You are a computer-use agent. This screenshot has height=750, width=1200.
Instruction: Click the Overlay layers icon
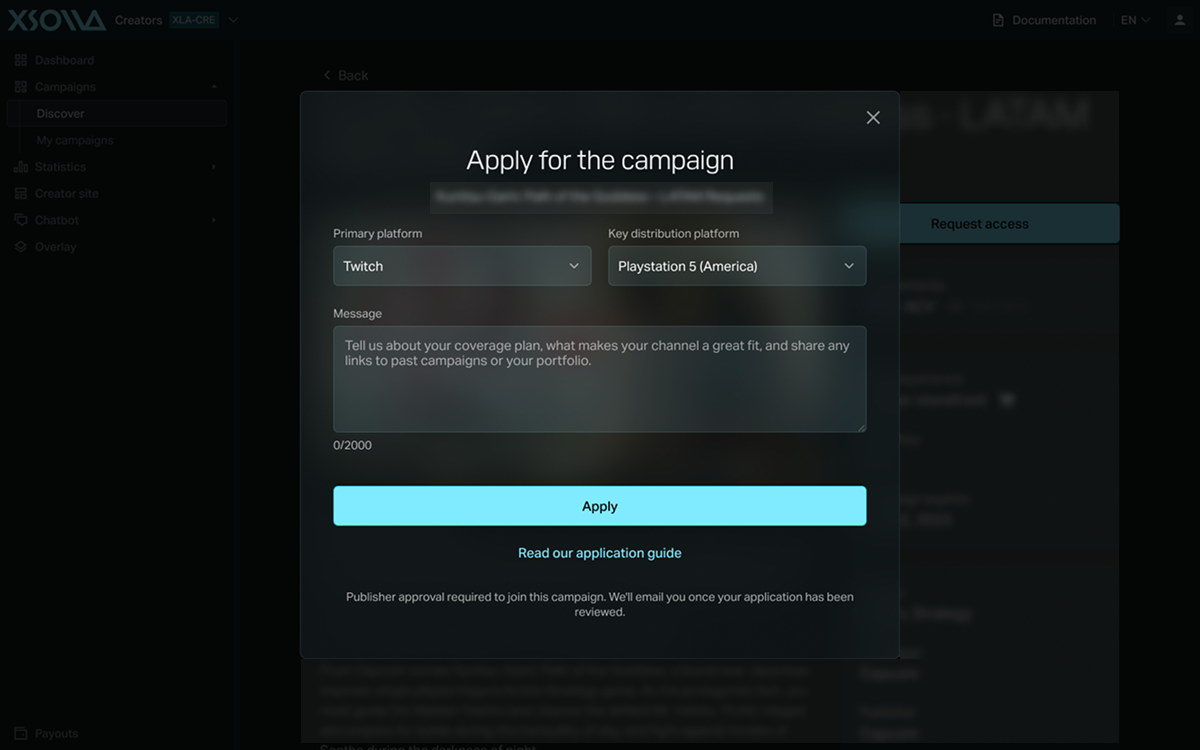[21, 247]
